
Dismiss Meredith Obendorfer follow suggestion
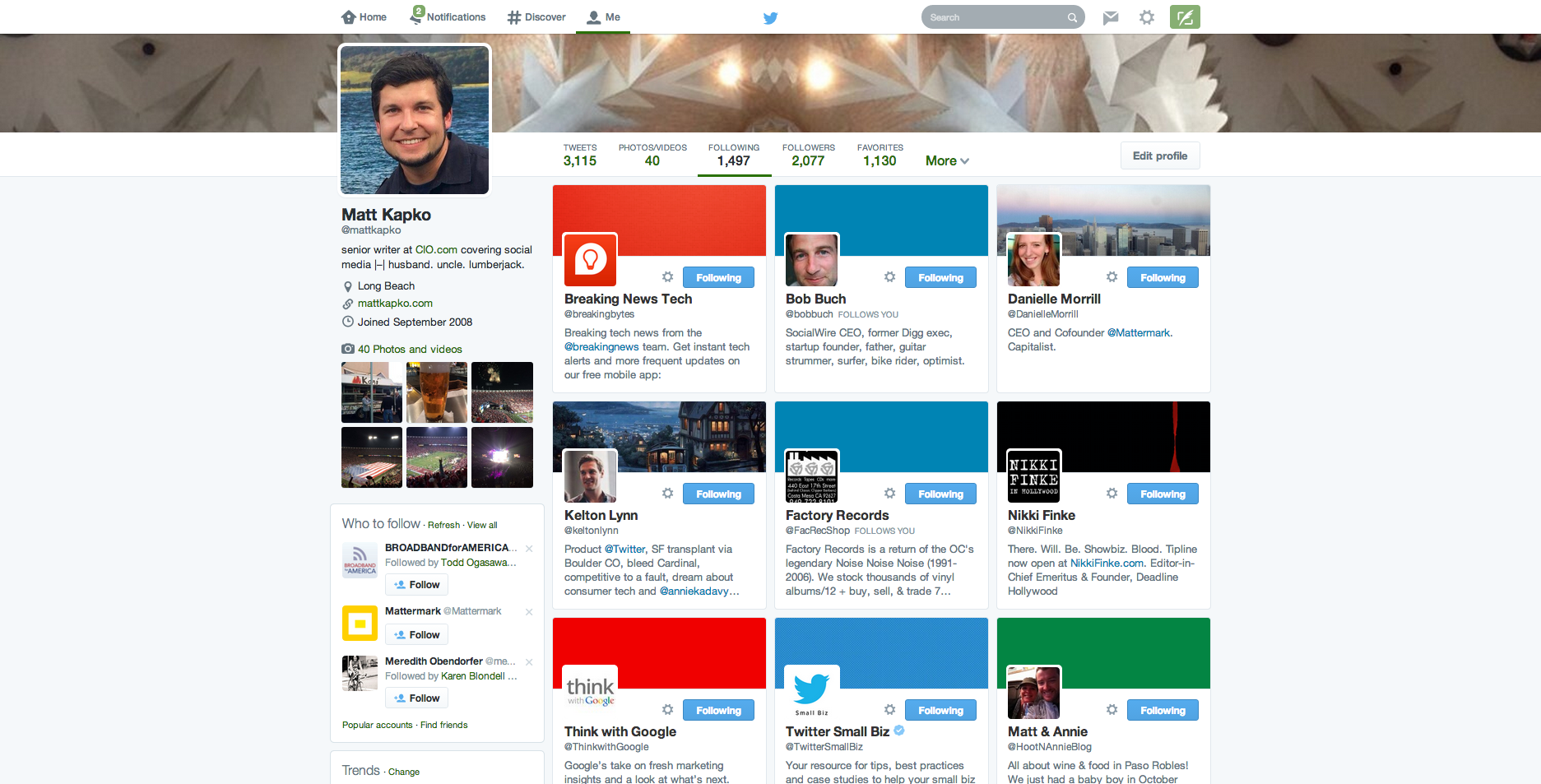(x=529, y=662)
